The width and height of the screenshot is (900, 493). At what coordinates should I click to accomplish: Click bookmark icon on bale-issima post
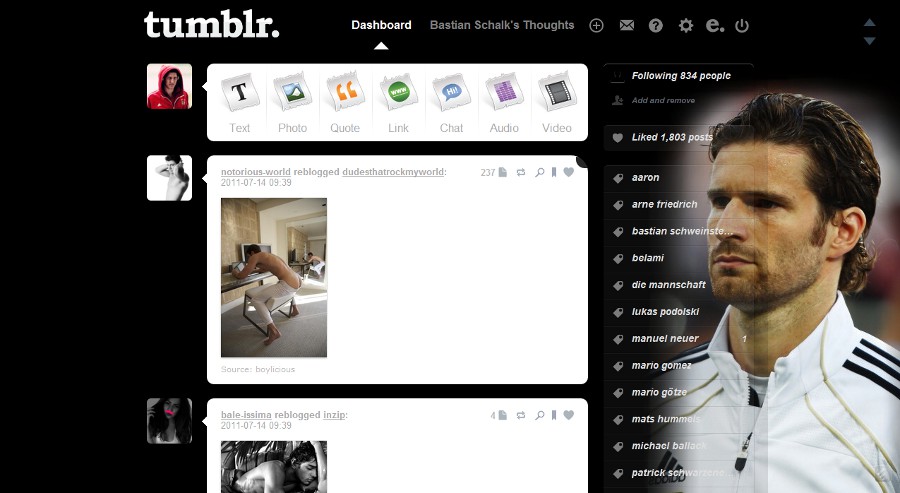click(x=554, y=415)
